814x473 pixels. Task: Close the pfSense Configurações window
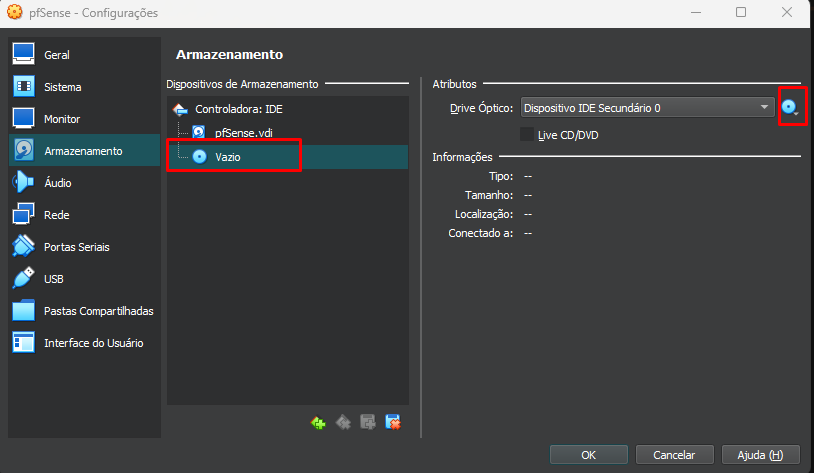786,12
